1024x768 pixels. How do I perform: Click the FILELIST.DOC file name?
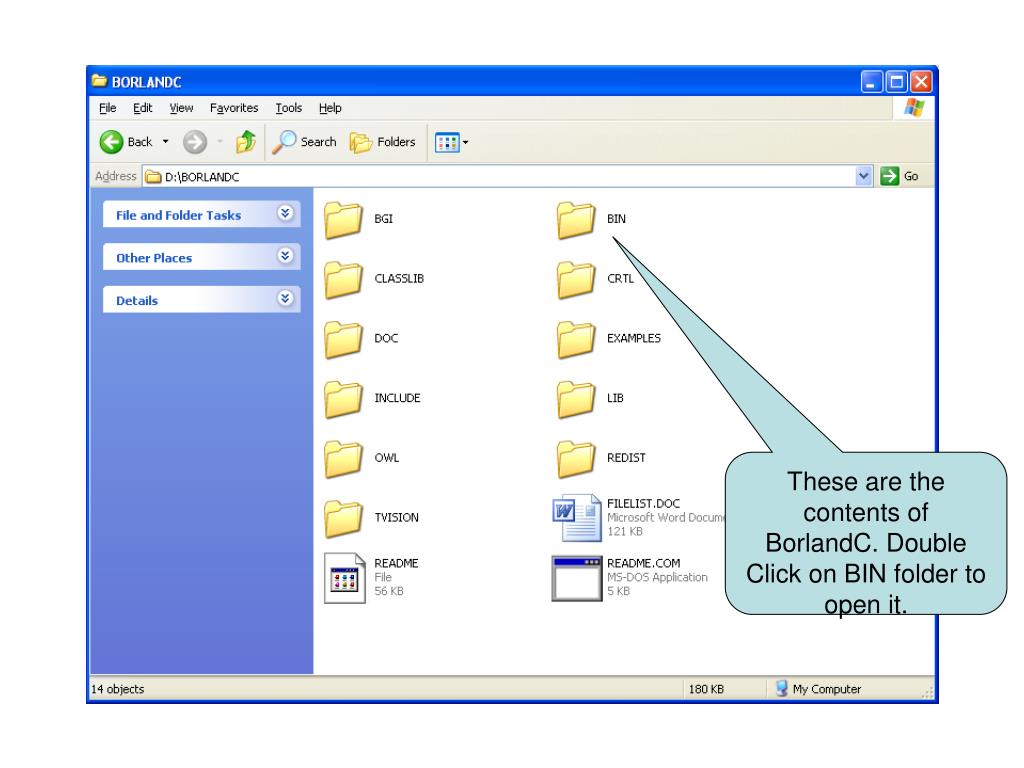[x=643, y=504]
